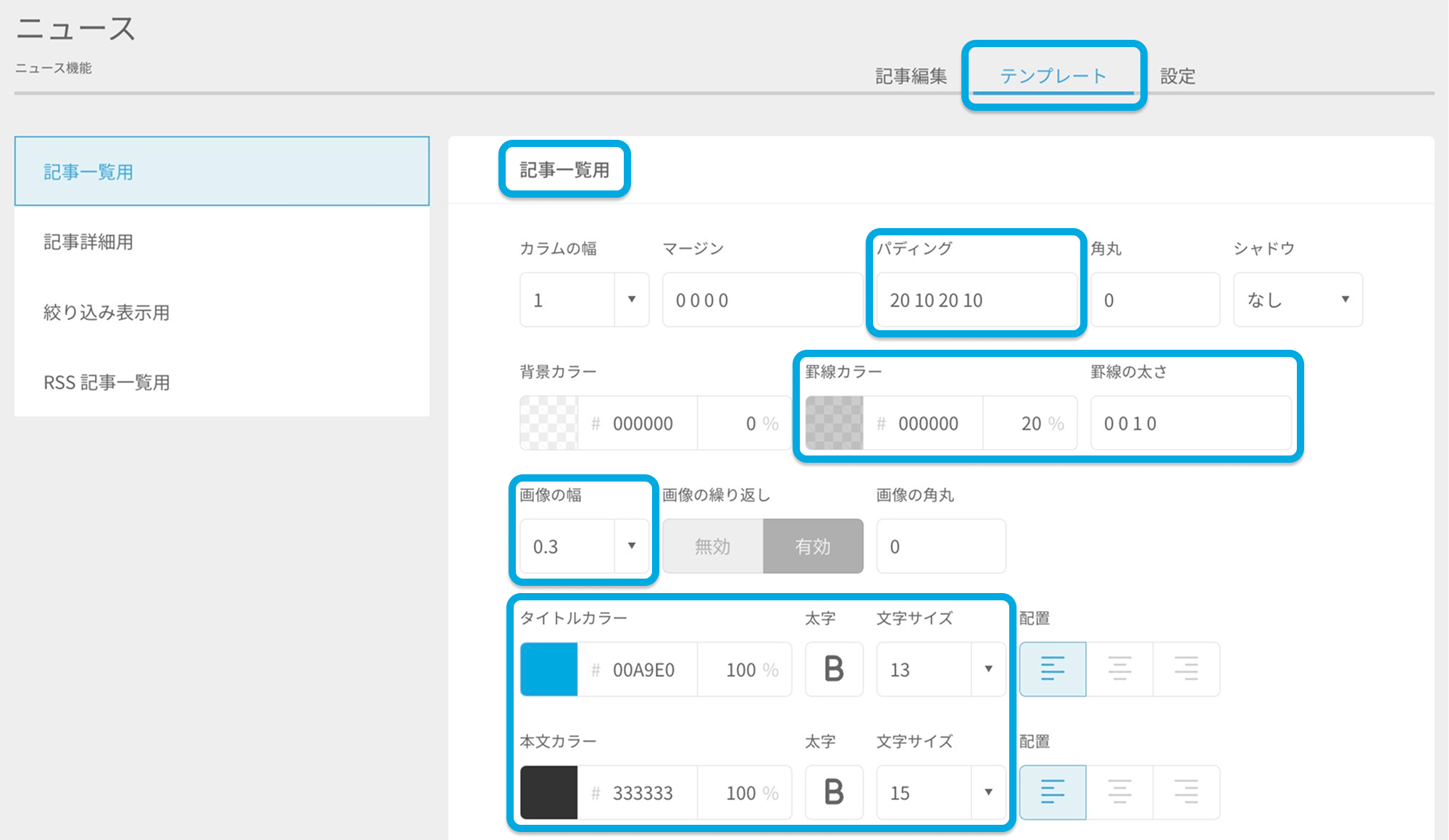Screen dimensions: 1449x840
Task: Edit the タイトルカラー hex value 00A9E0
Action: [638, 669]
